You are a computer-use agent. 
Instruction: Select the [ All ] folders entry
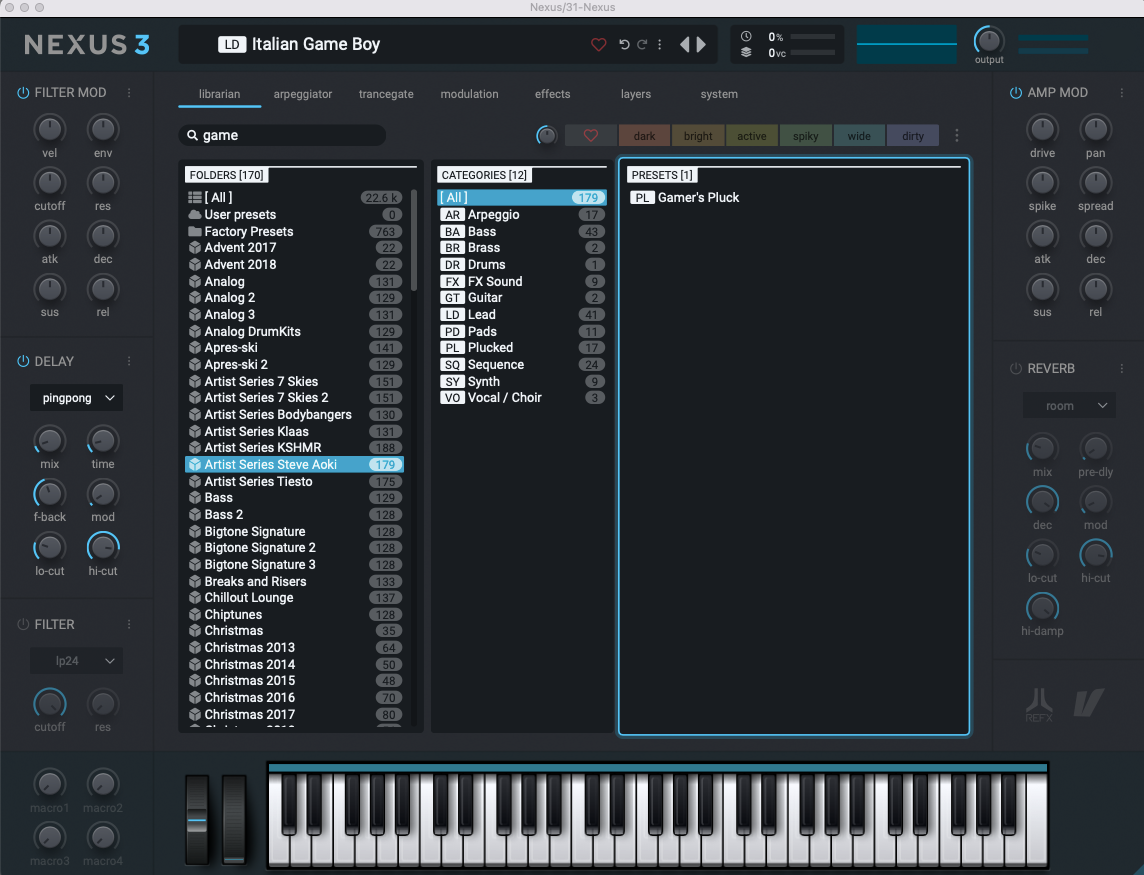[x=294, y=198]
